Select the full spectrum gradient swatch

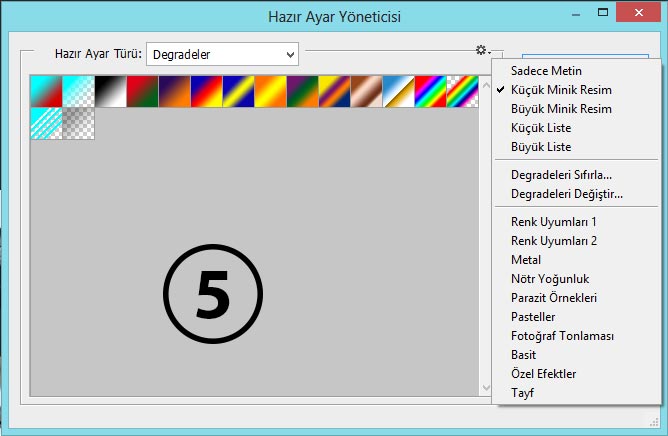point(430,91)
